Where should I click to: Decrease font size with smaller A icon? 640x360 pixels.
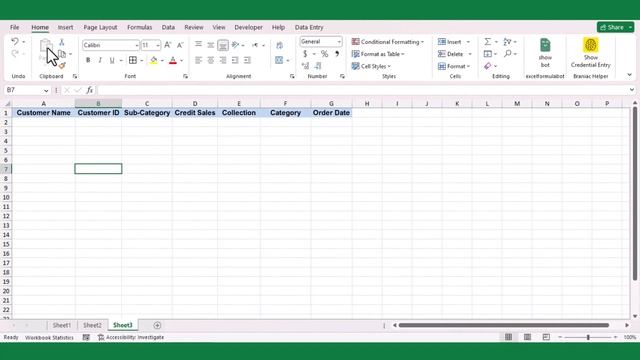pos(180,45)
